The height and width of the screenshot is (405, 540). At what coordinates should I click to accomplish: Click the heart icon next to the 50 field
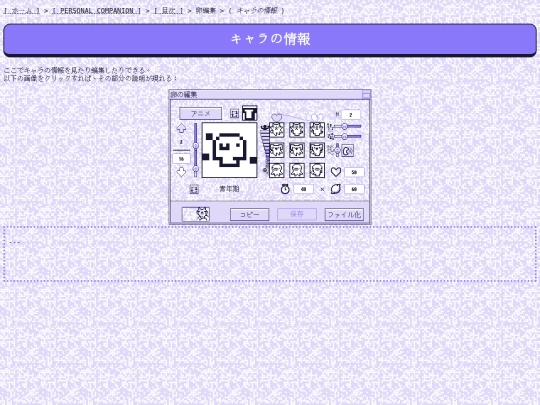pyautogui.click(x=336, y=172)
